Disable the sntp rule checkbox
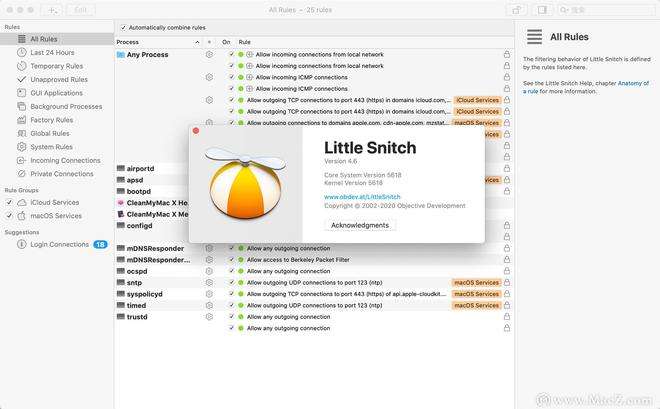Image resolution: width=660 pixels, height=409 pixels. 231,282
